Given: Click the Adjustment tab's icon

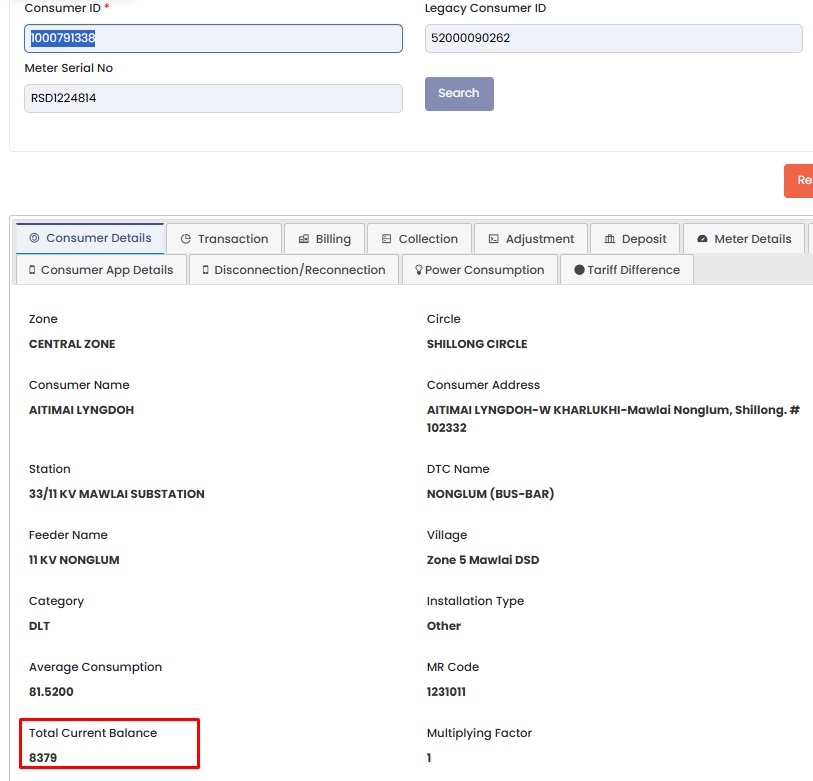Looking at the screenshot, I should coord(494,239).
